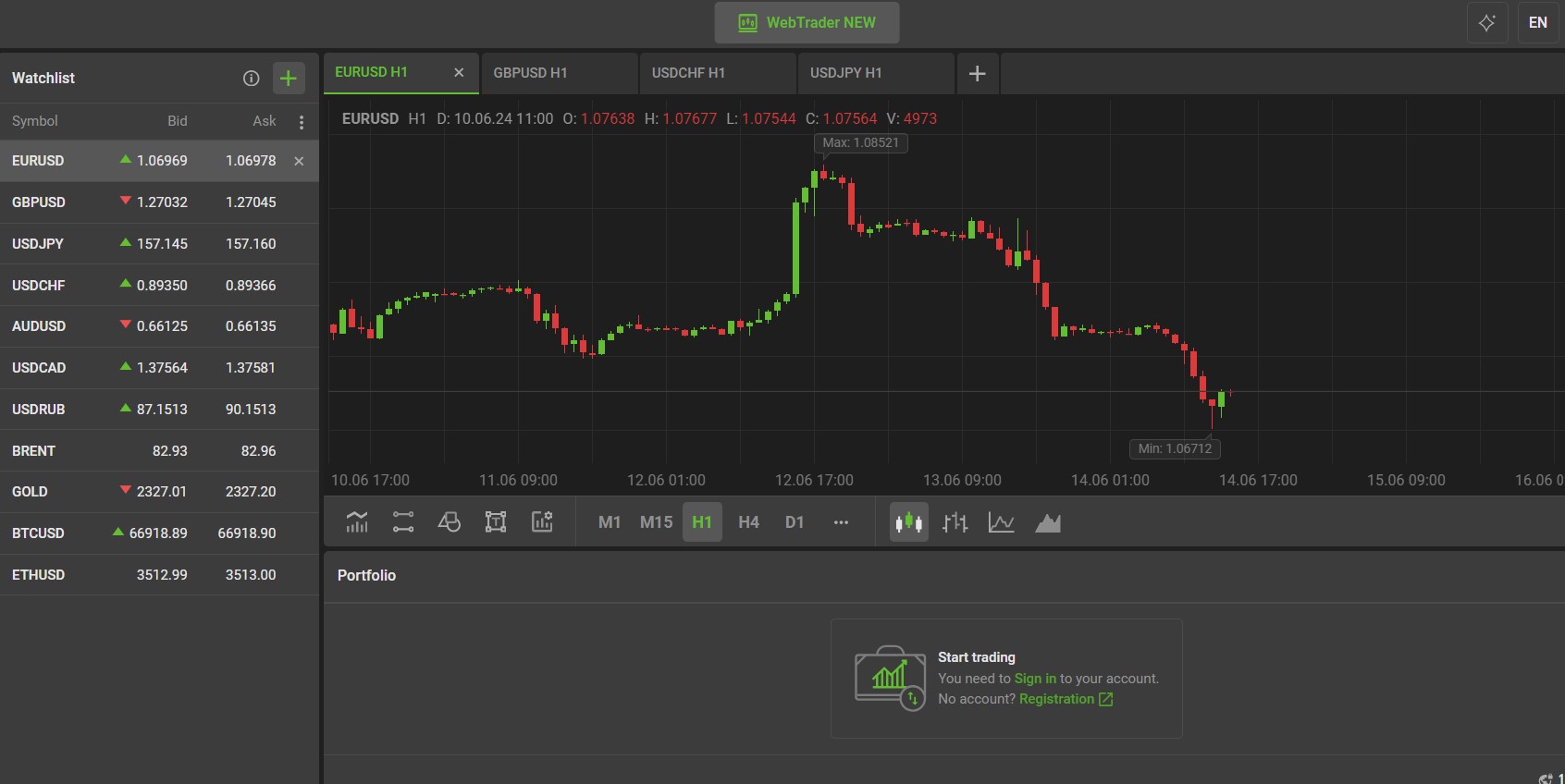
Task: Switch to USDCHF H1 tab
Action: pos(718,73)
